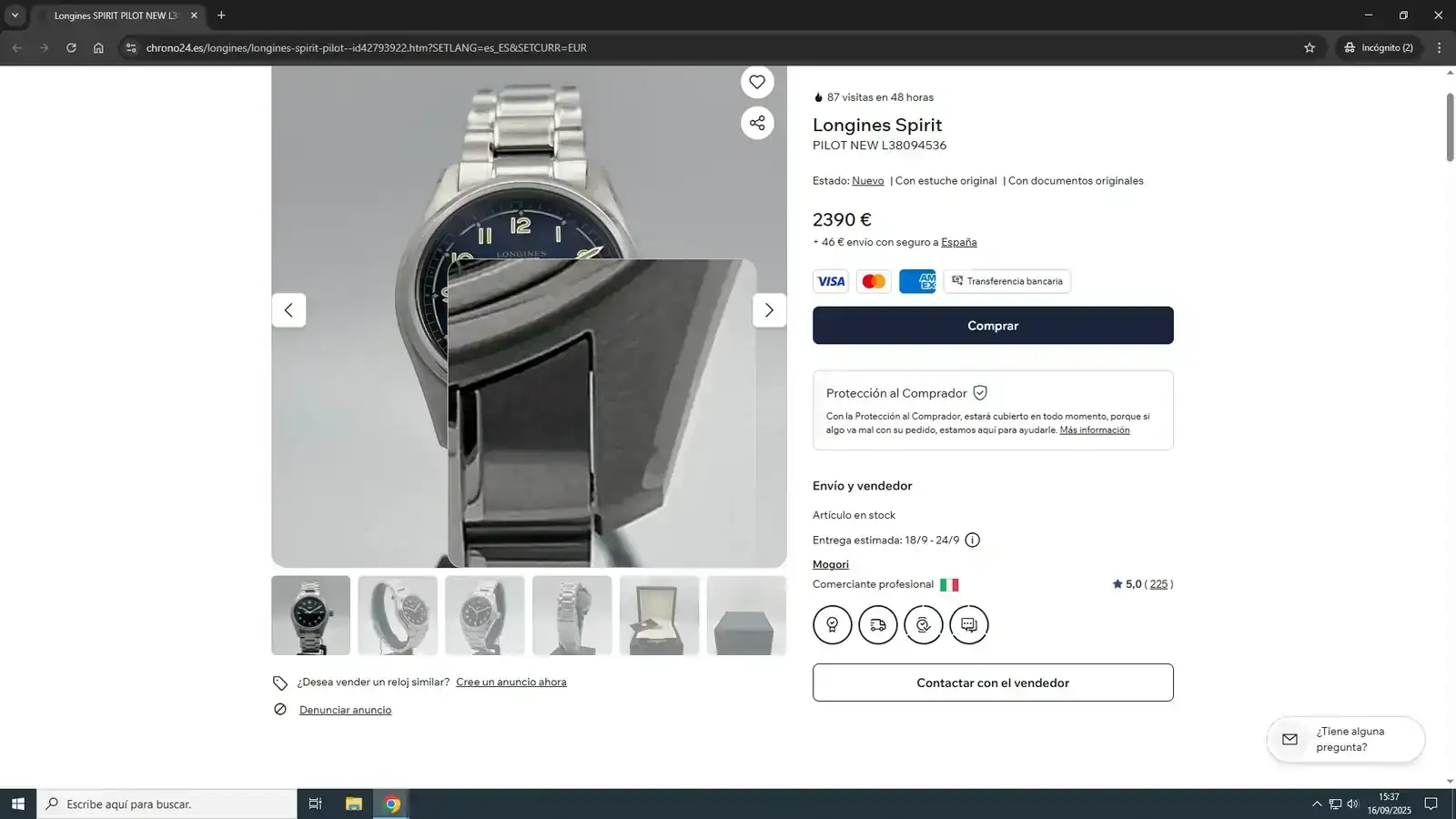Open the Mogori seller link
1456x819 pixels.
coord(830,564)
